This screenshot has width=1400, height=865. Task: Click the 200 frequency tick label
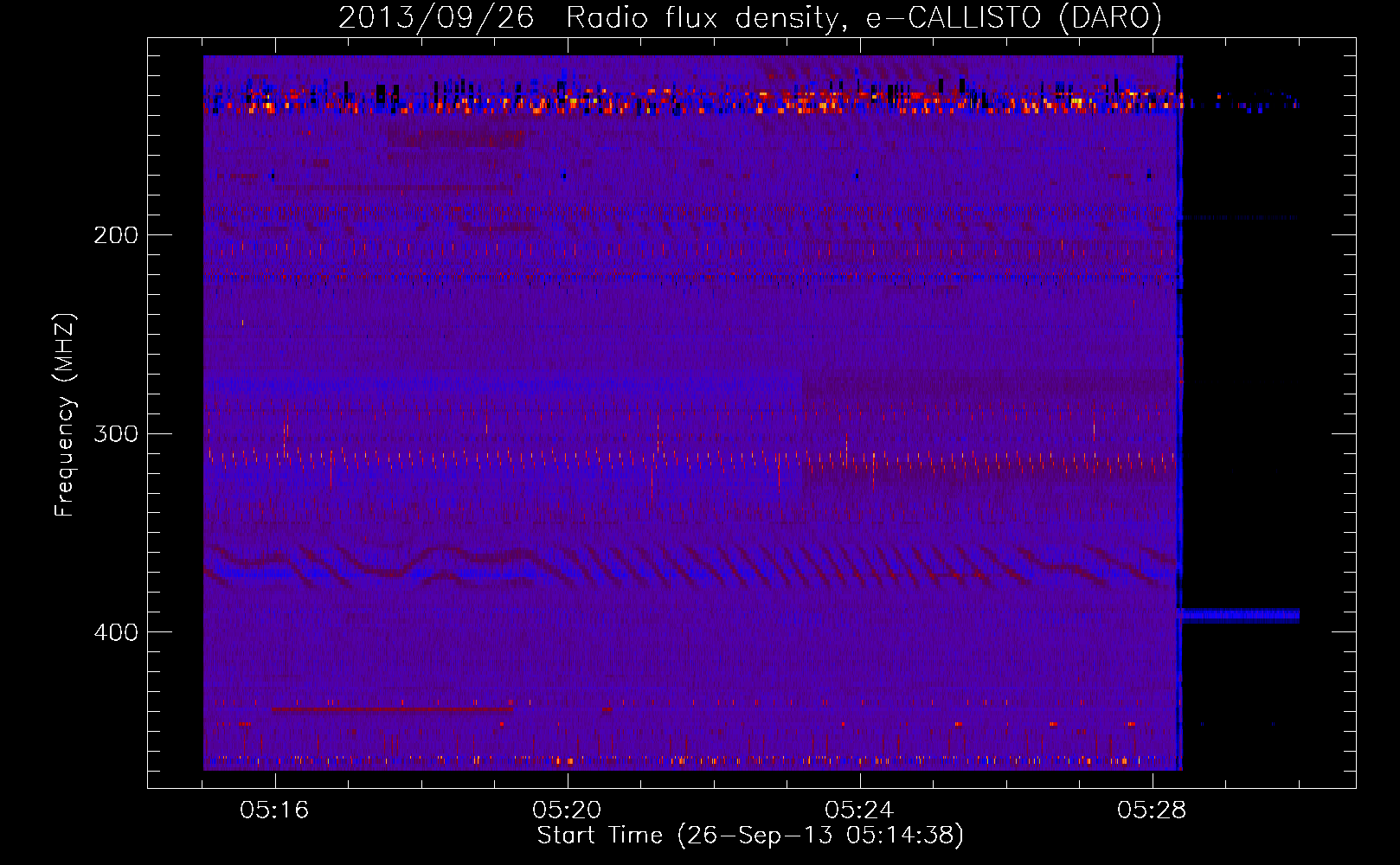point(116,235)
